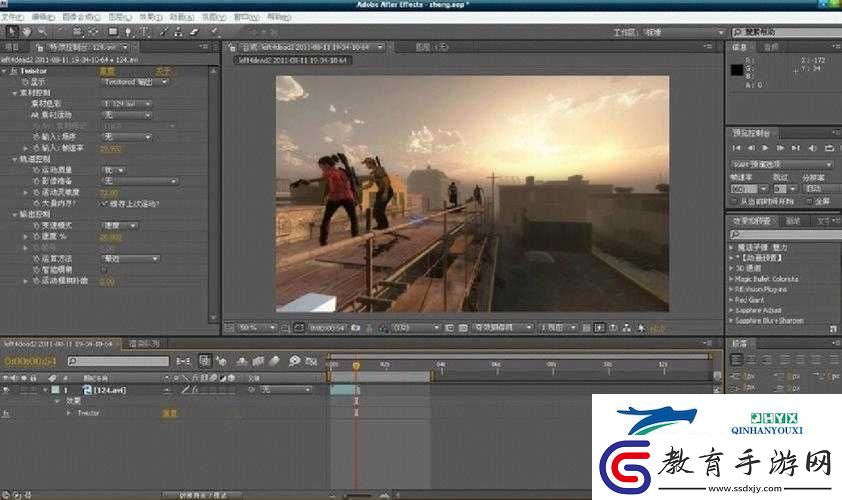Screen dimensions: 842x500
Task: Step to next frame in the preview panel
Action: (x=780, y=148)
